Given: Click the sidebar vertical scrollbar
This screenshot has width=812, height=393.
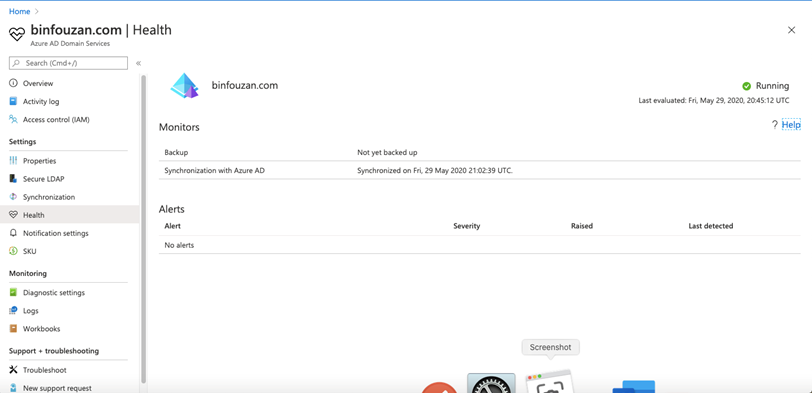Looking at the screenshot, I should [x=143, y=228].
